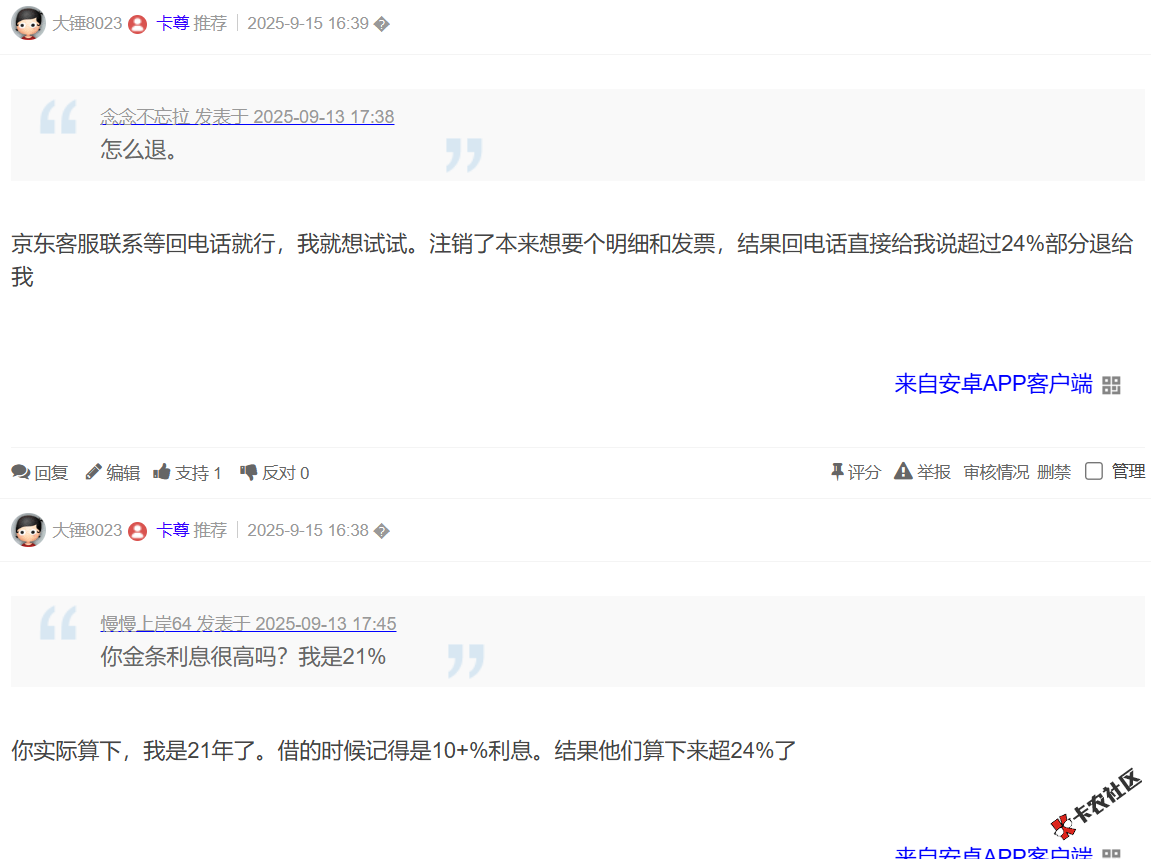Click the warning triangle beside 举报
Viewport: 1151px width, 859px height.
[902, 471]
